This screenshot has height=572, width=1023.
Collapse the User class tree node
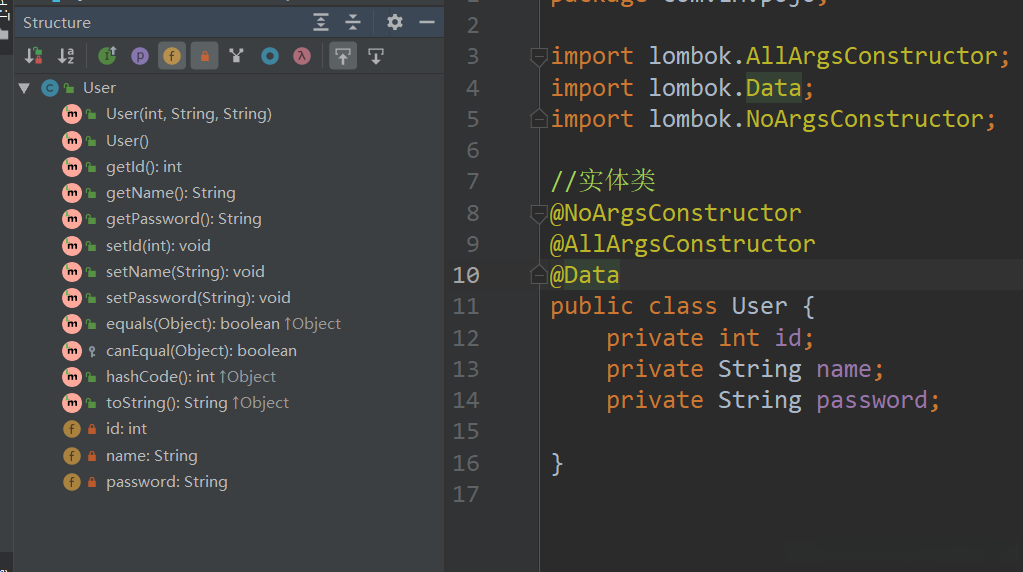pos(24,88)
